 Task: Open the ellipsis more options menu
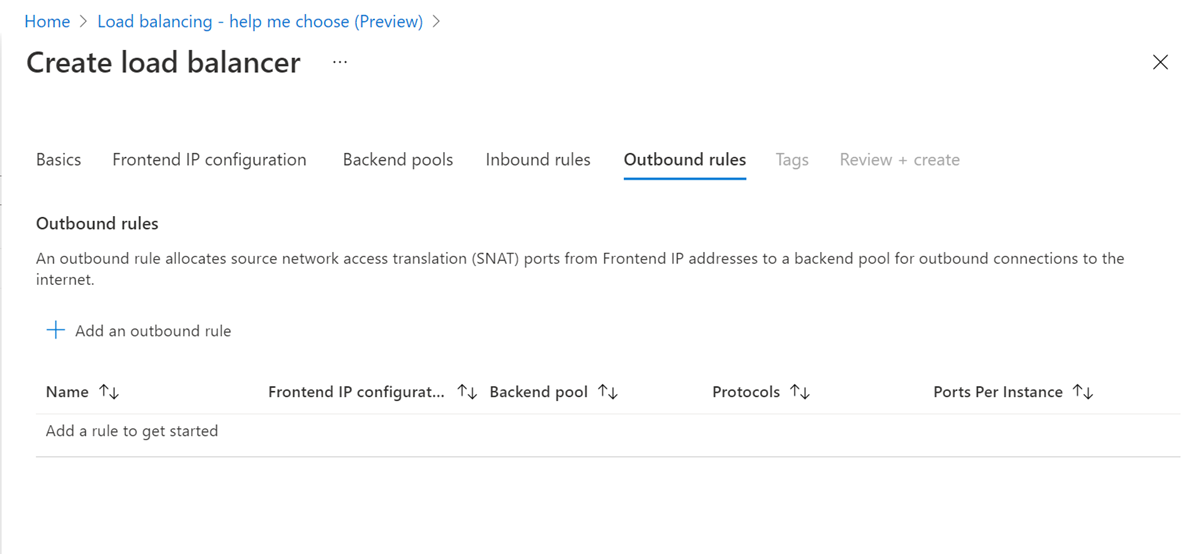pos(340,62)
